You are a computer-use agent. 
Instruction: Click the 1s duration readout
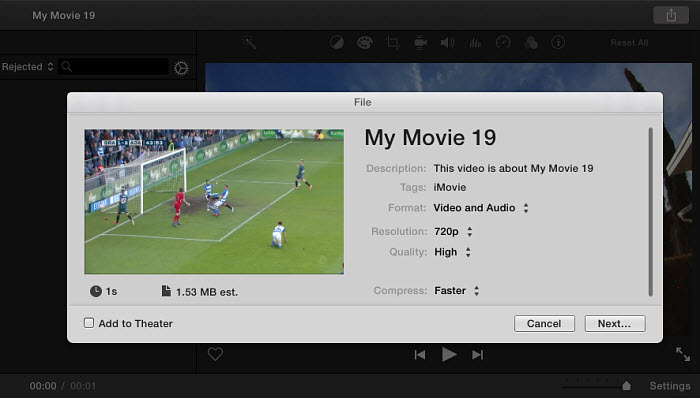point(104,291)
